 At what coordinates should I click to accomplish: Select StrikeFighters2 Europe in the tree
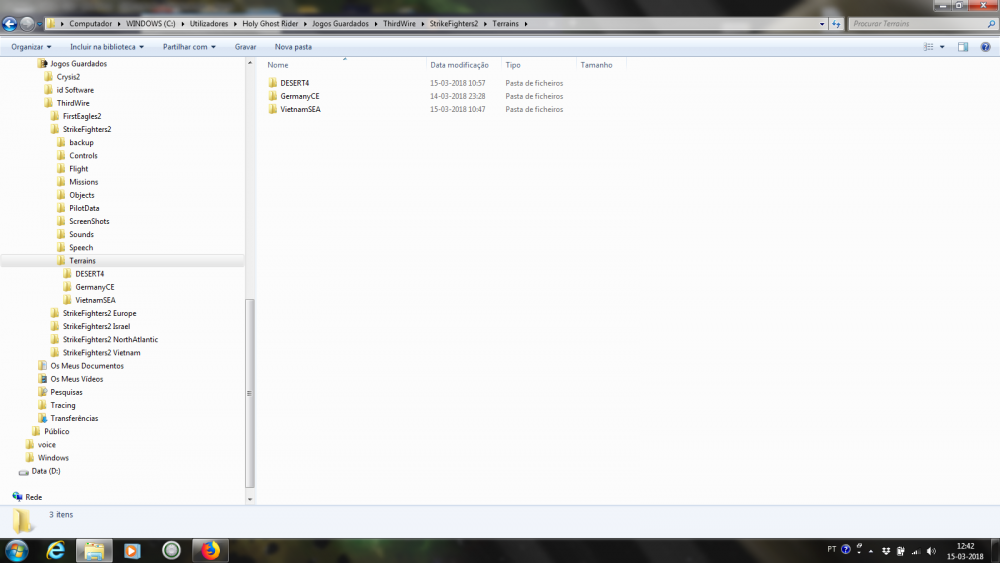tap(99, 313)
